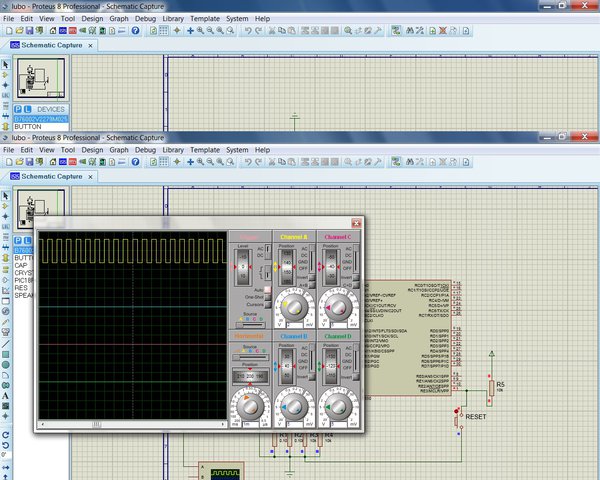This screenshot has width=600, height=480.
Task: Toggle trigger edge polarity switch
Action: [268, 273]
